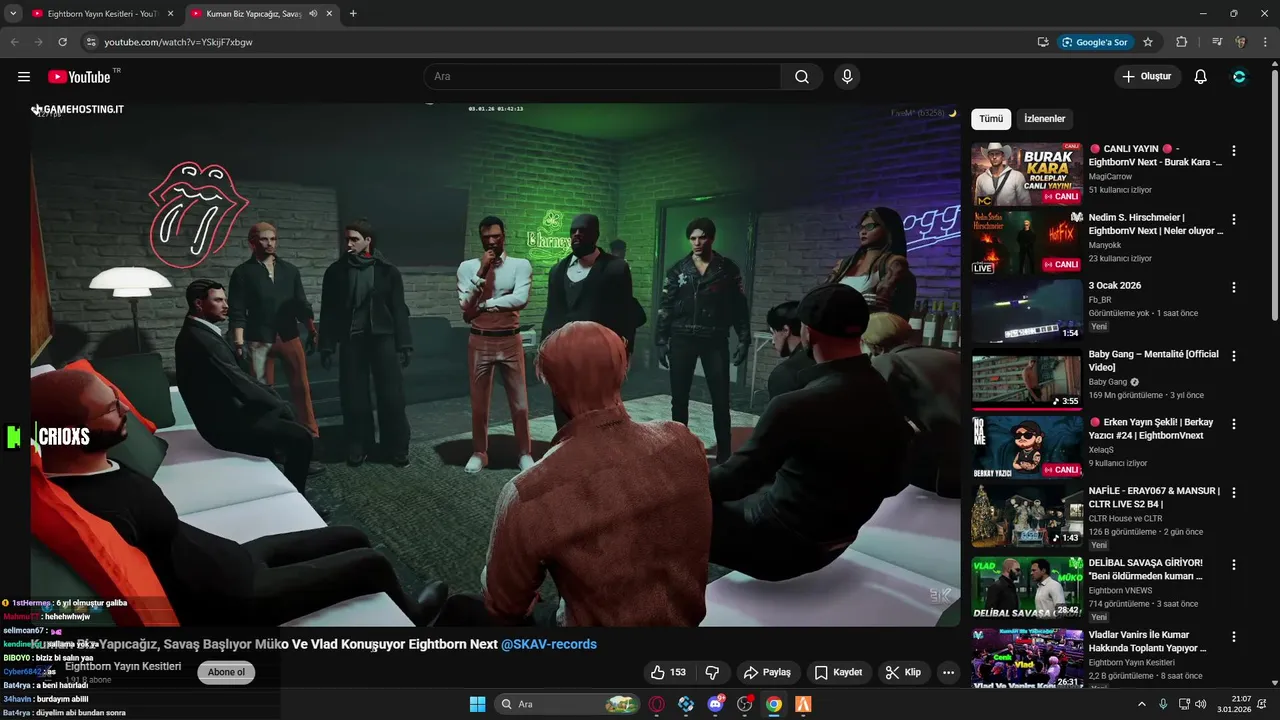Open Chrome extensions puzzle icon

pyautogui.click(x=1182, y=42)
